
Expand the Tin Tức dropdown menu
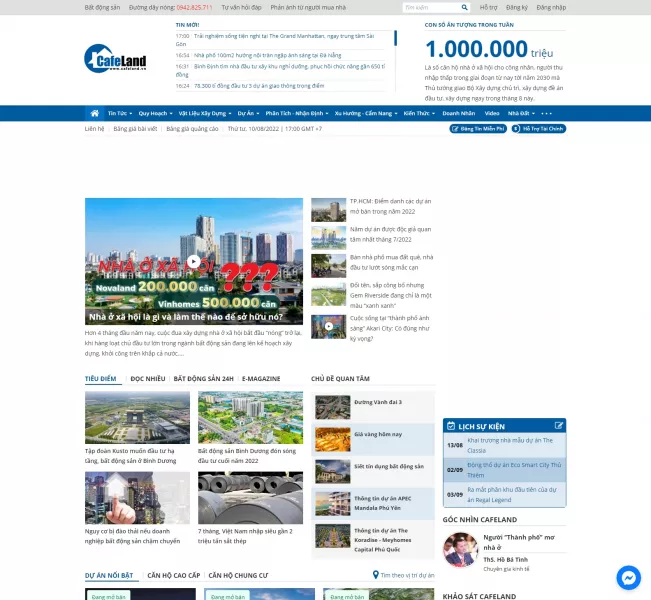pyautogui.click(x=120, y=113)
